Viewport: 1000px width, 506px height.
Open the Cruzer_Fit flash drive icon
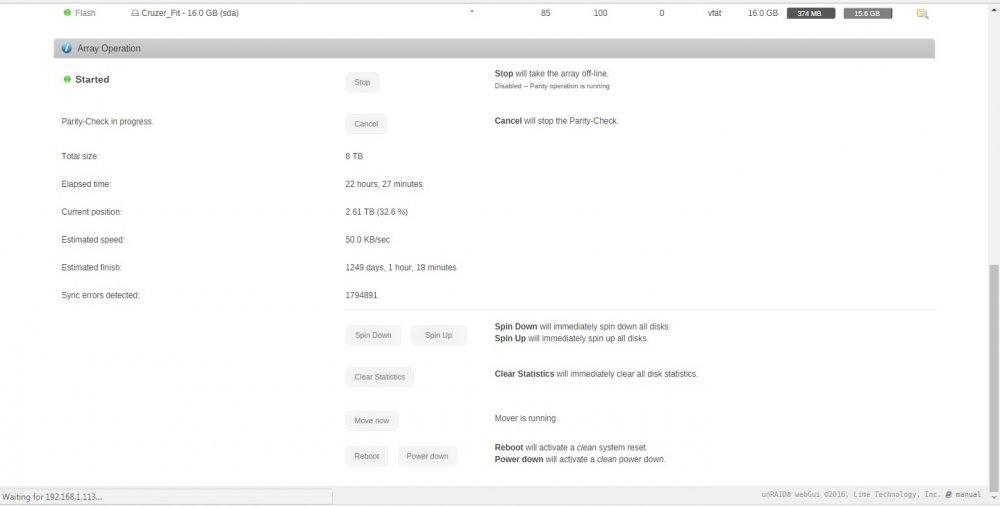pos(135,13)
